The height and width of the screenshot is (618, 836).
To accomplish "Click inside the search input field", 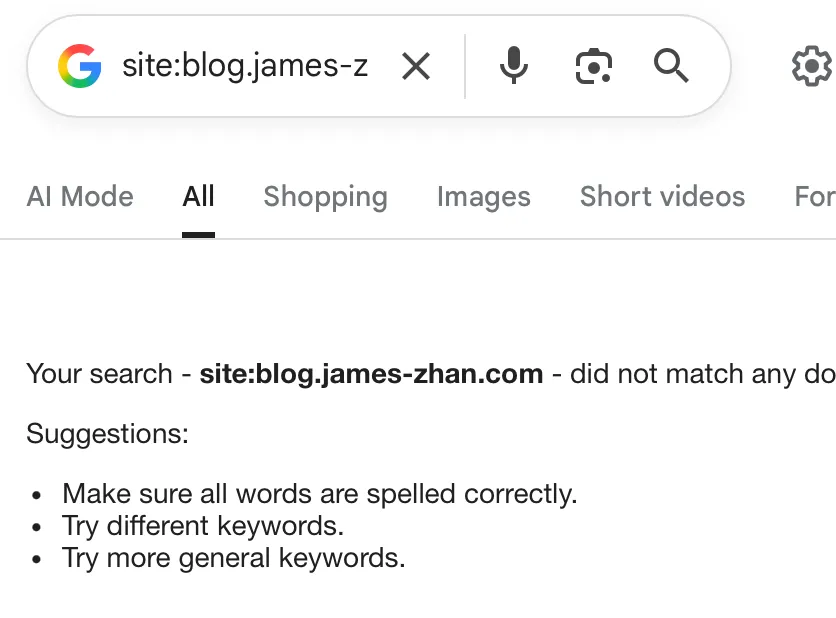I will (x=245, y=66).
